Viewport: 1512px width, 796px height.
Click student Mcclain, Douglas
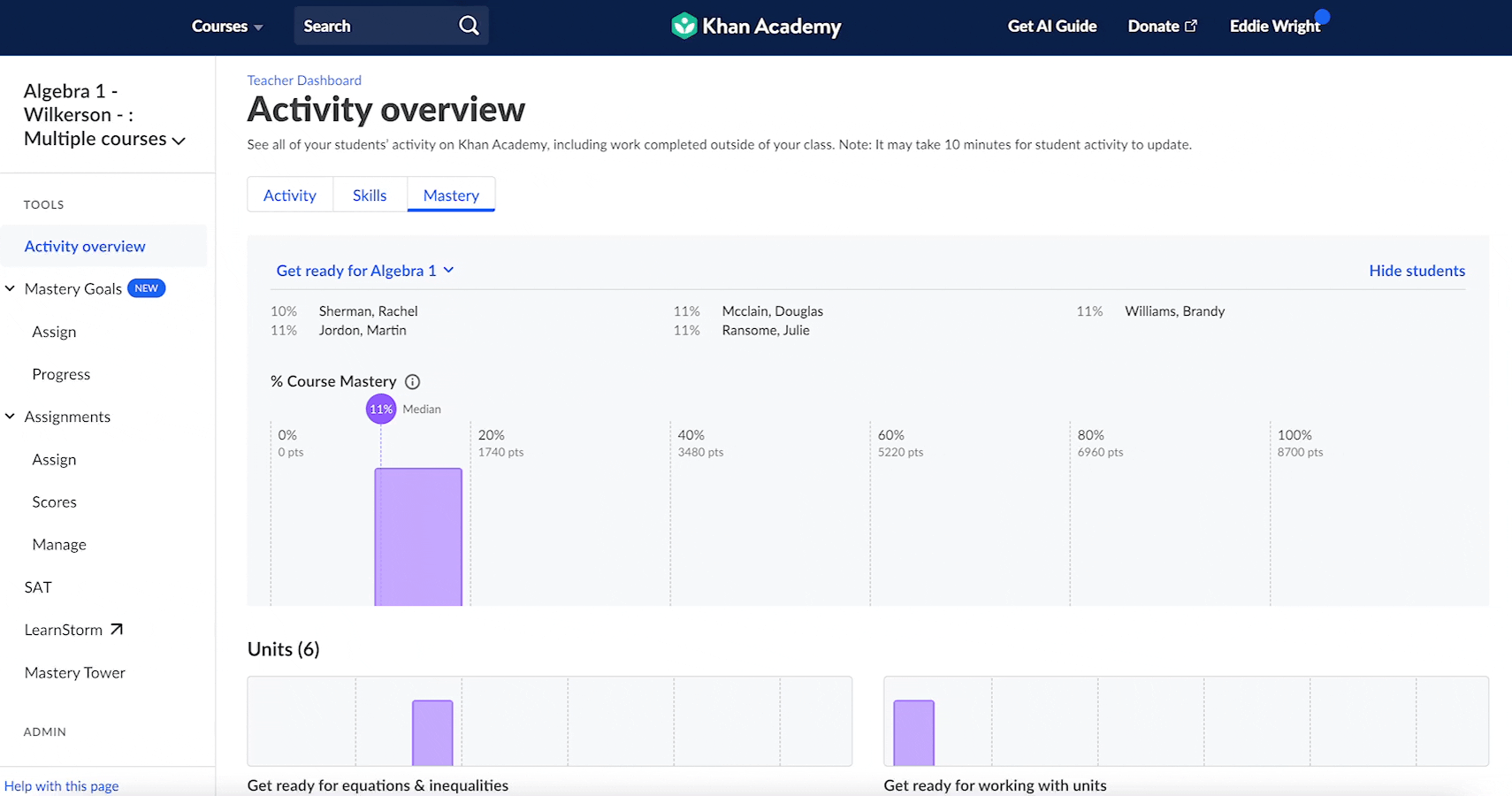pyautogui.click(x=772, y=311)
